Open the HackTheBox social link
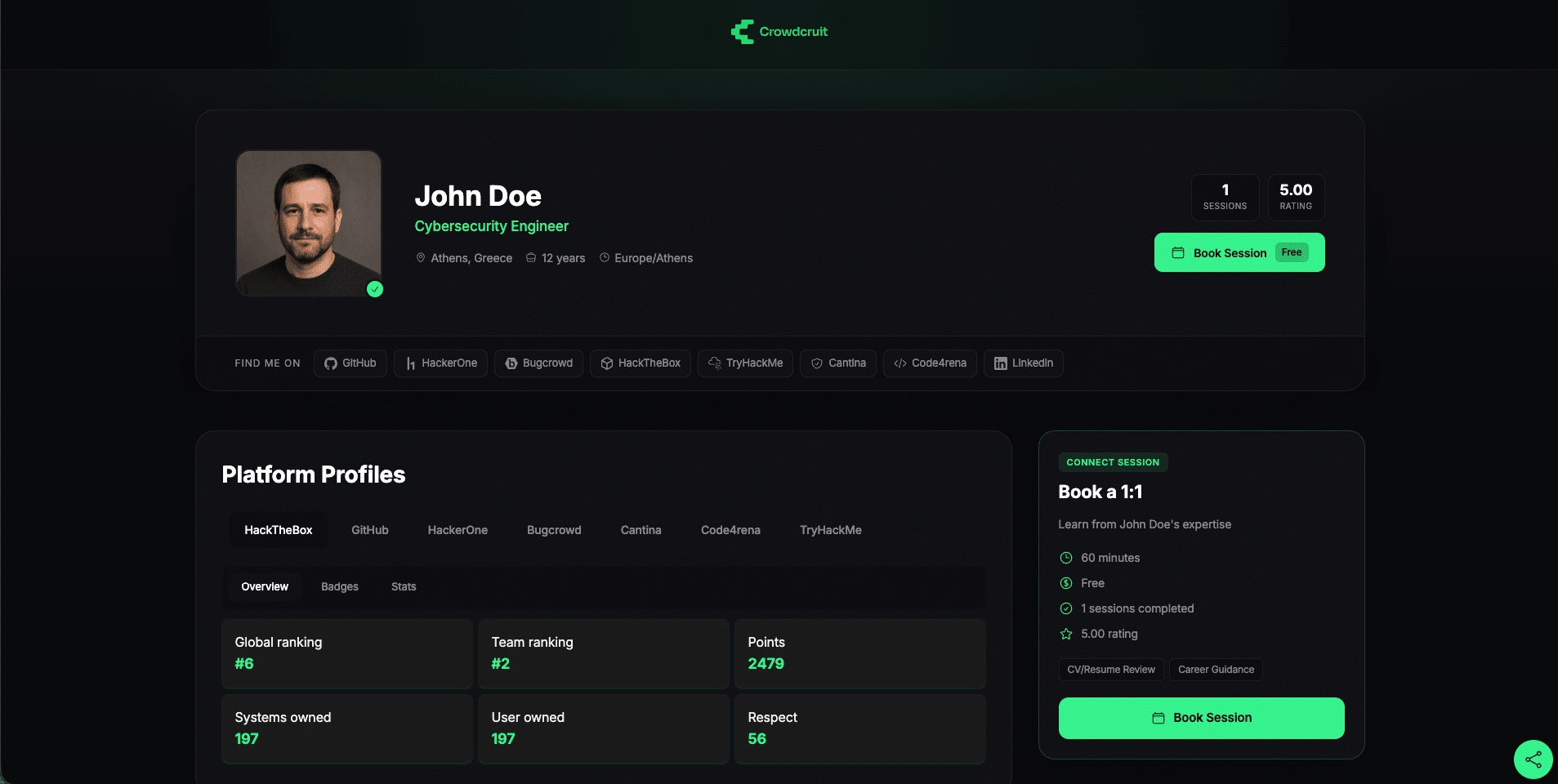1558x784 pixels. pos(641,363)
